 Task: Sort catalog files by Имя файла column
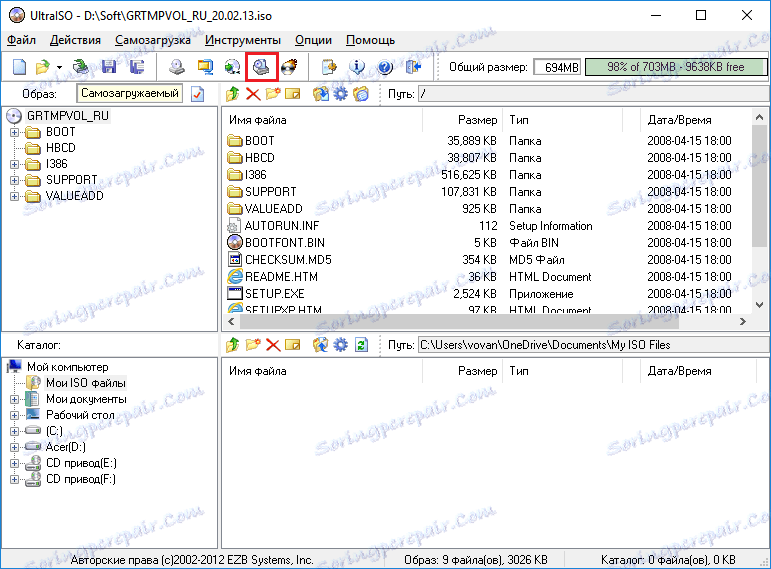pyautogui.click(x=323, y=371)
